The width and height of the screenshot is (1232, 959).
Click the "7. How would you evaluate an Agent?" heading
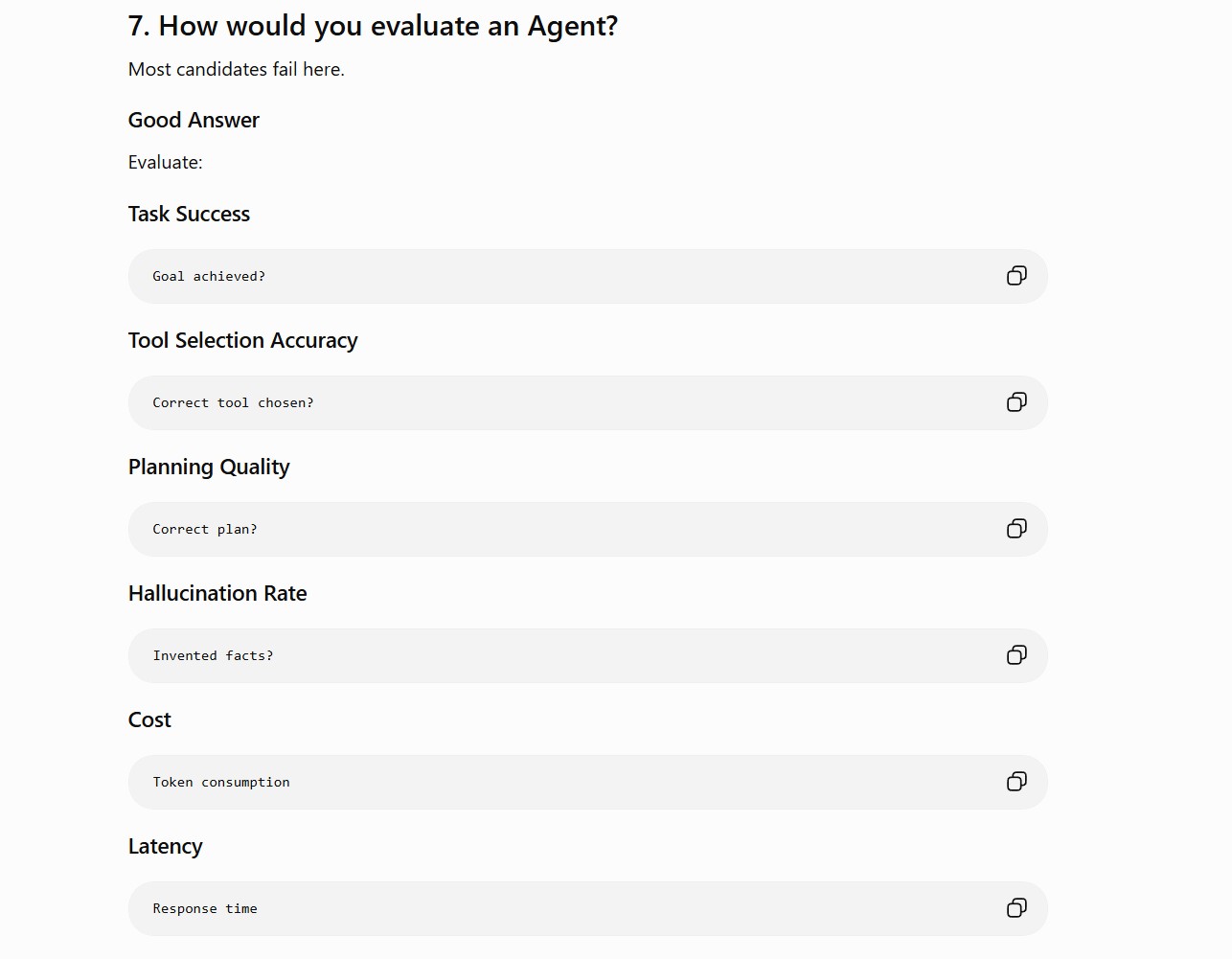click(373, 26)
